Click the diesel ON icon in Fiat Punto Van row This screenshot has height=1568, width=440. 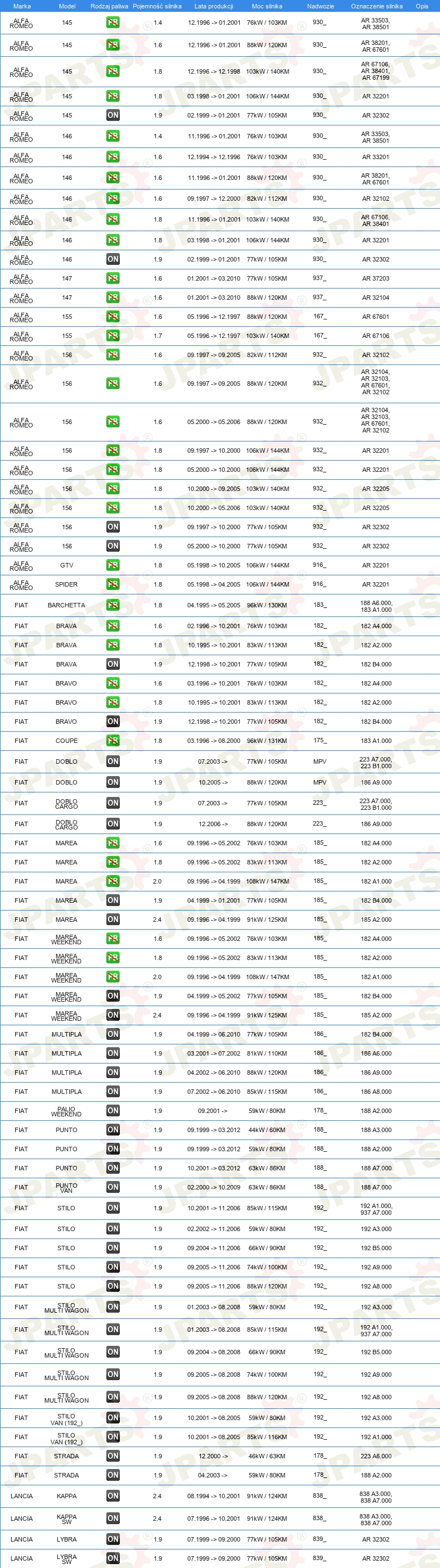[113, 1187]
